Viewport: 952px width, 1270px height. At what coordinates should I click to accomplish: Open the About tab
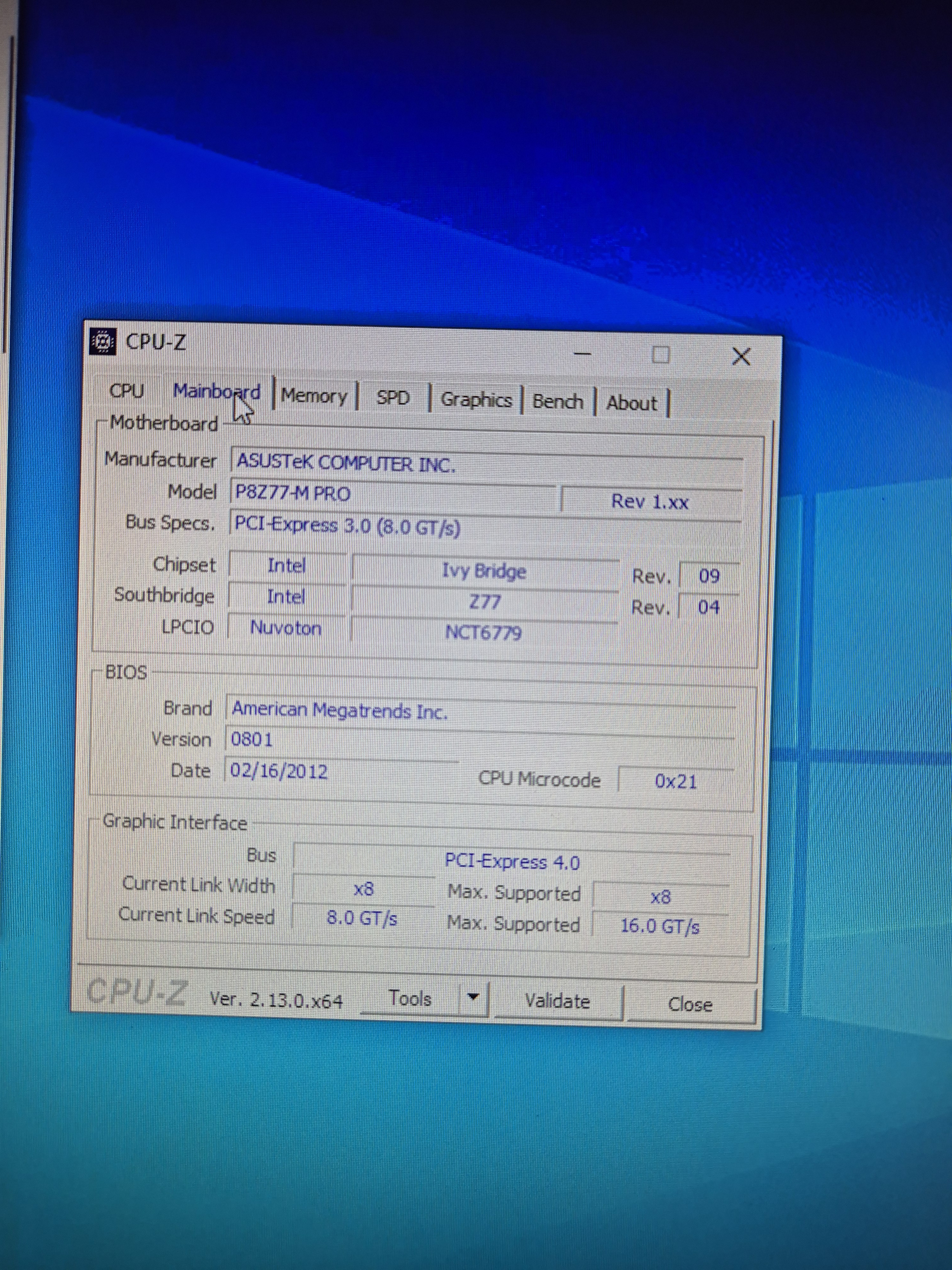click(x=632, y=403)
